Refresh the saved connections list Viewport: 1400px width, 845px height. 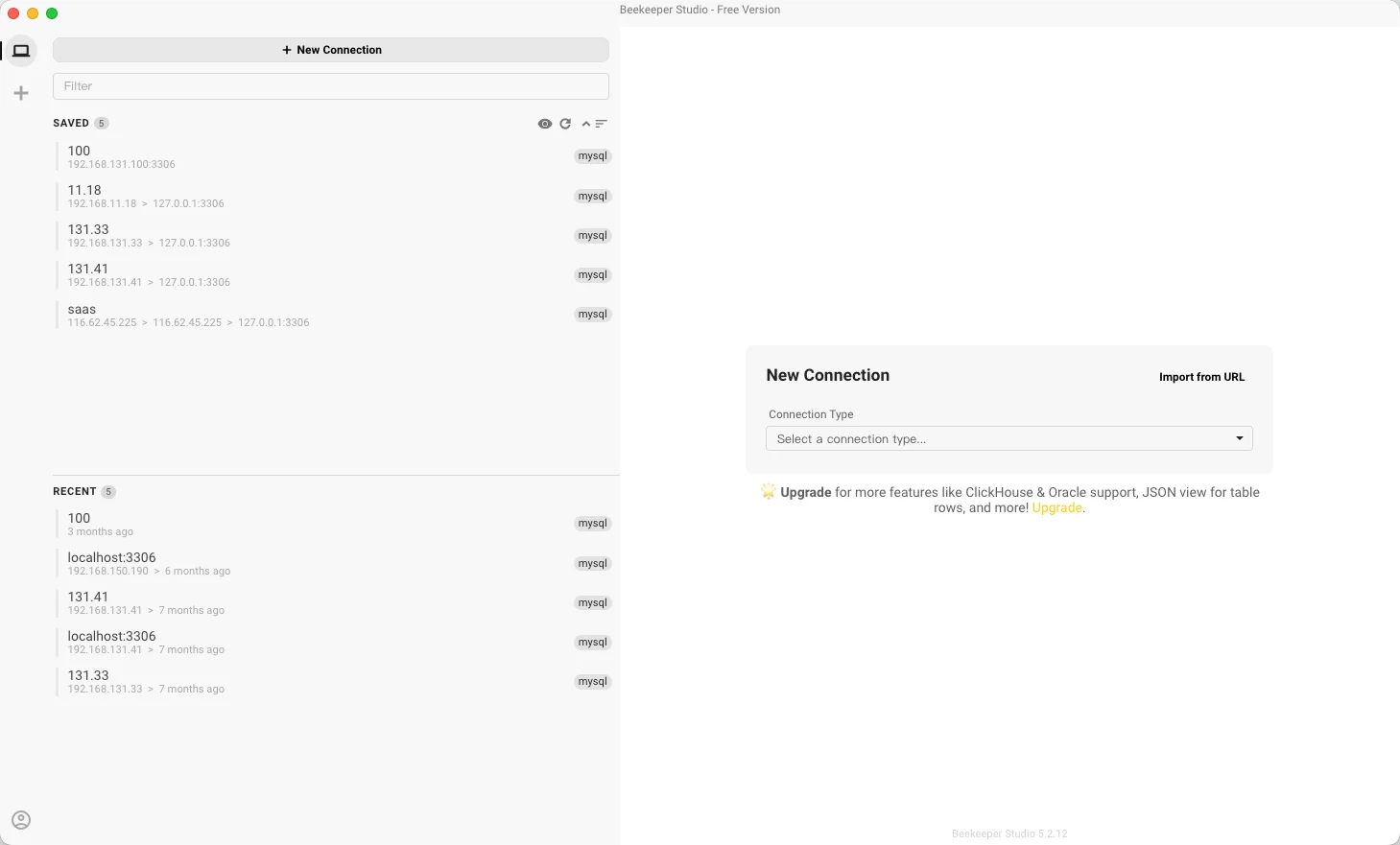tap(565, 124)
